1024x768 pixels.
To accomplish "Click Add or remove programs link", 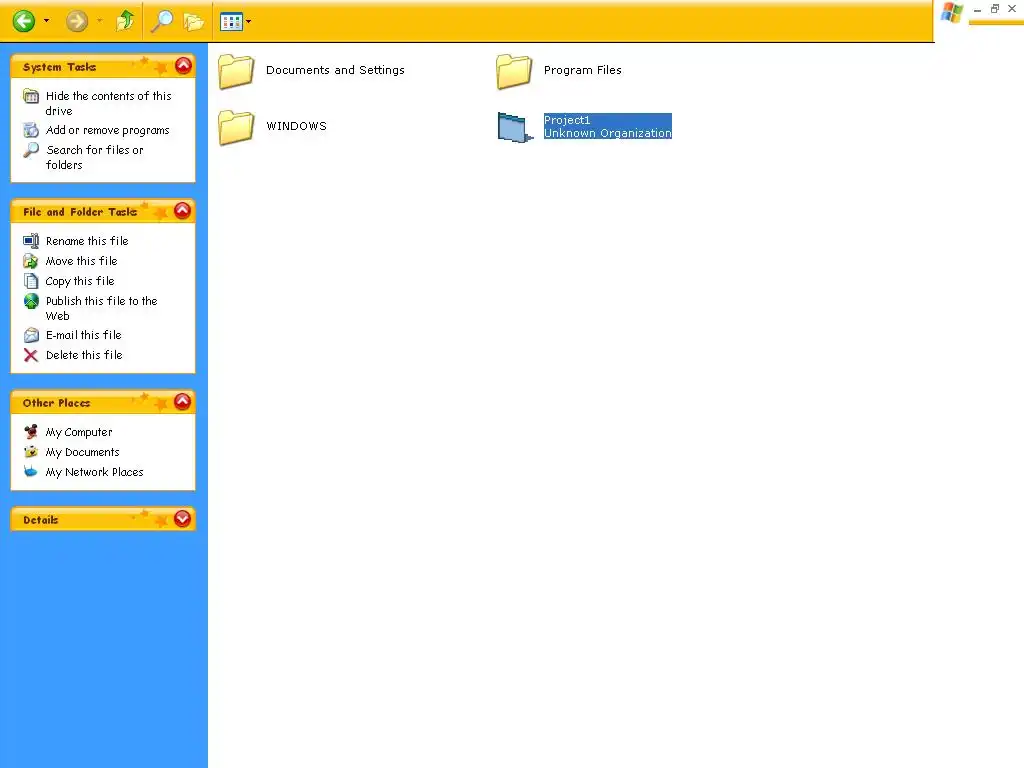I will pyautogui.click(x=108, y=130).
